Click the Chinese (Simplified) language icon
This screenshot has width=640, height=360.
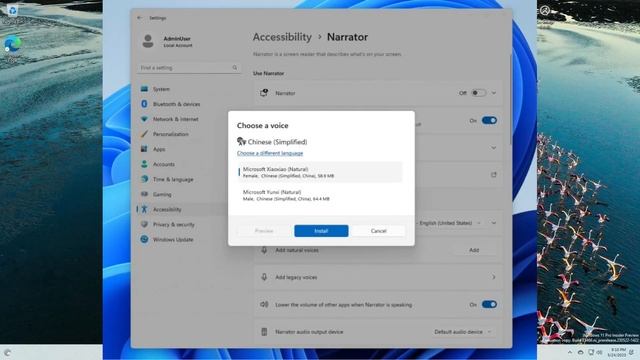tap(241, 142)
